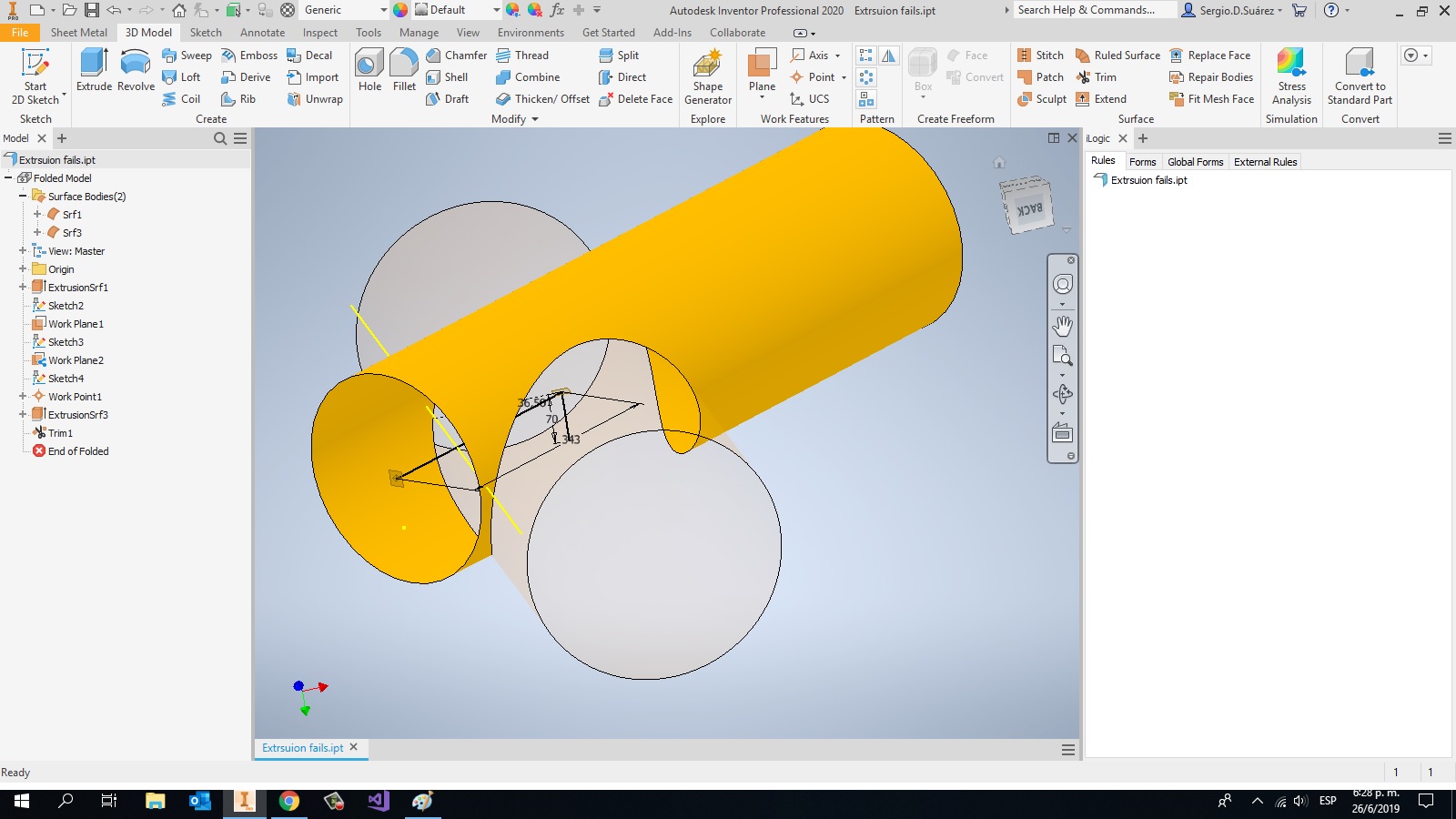The height and width of the screenshot is (819, 1456).
Task: Collapse the Surface Bodies(2) node
Action: (23, 197)
